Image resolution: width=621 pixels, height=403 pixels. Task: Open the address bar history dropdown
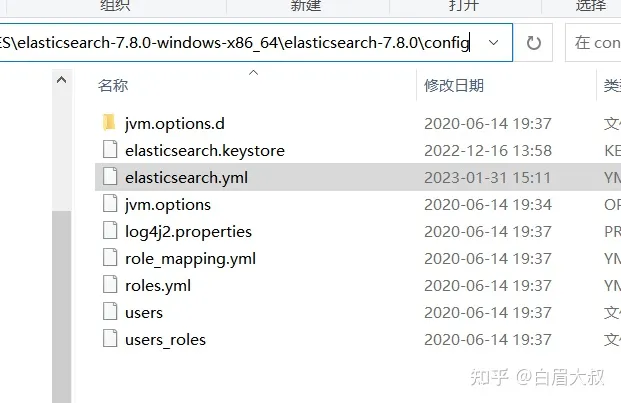[x=493, y=42]
